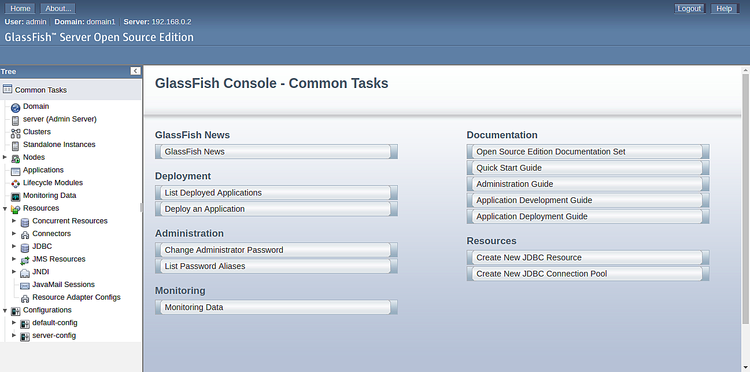The image size is (750, 372).
Task: Click the main panel vertical scrollbar
Action: 745,198
